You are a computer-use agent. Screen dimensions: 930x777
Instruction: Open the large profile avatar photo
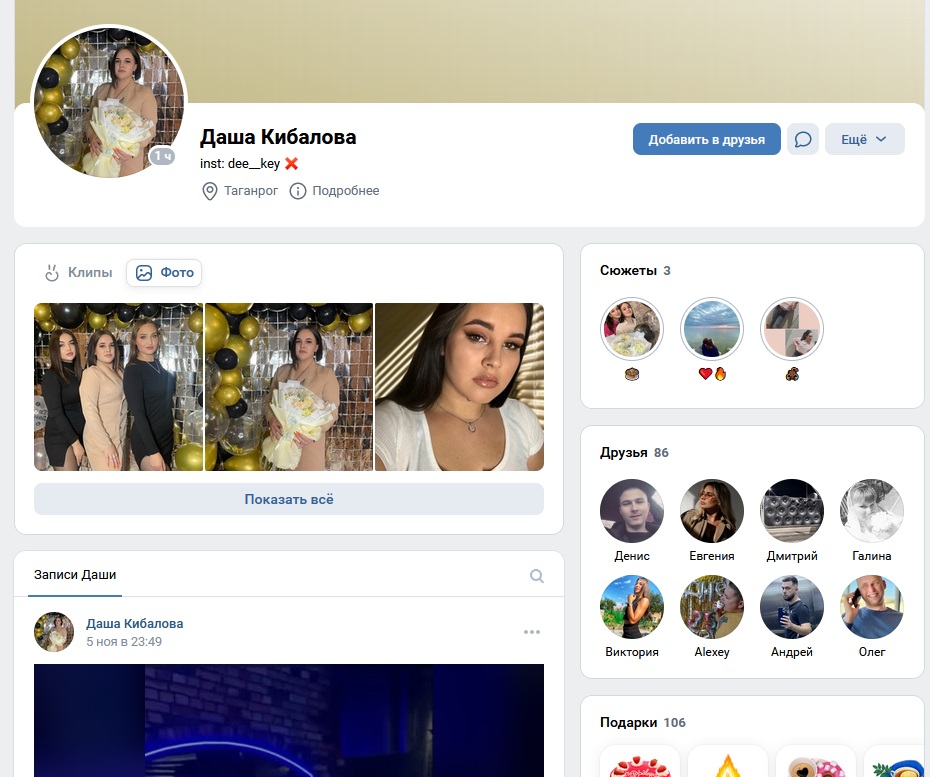pos(109,101)
